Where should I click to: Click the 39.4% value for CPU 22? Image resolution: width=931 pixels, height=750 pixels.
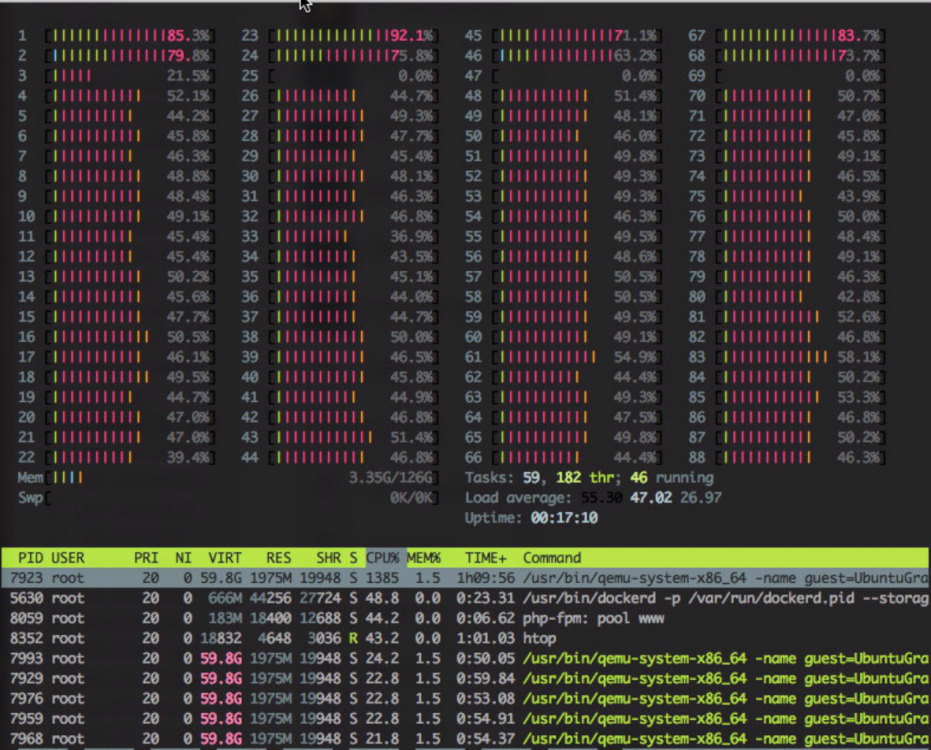tap(188, 457)
